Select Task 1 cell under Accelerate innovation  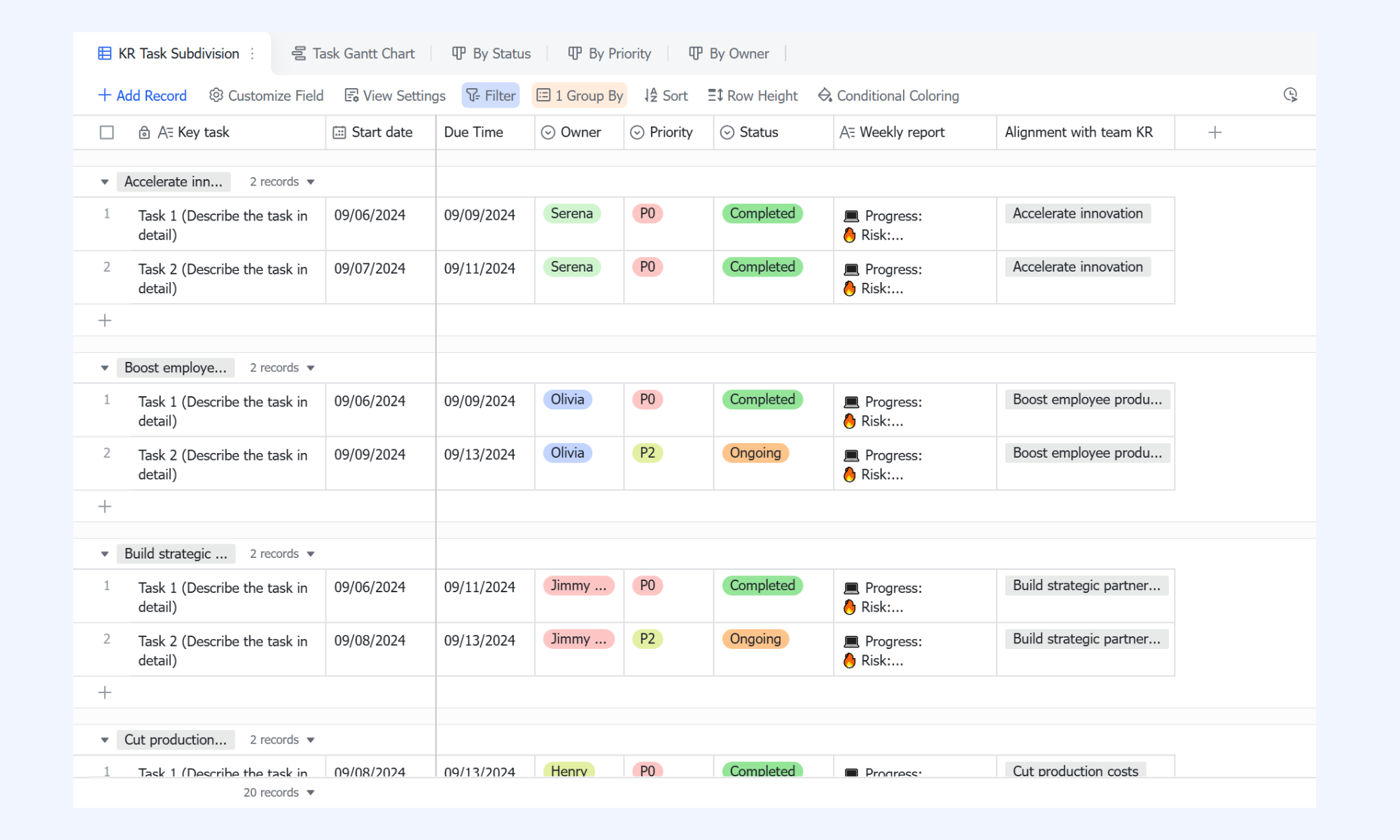coord(223,225)
